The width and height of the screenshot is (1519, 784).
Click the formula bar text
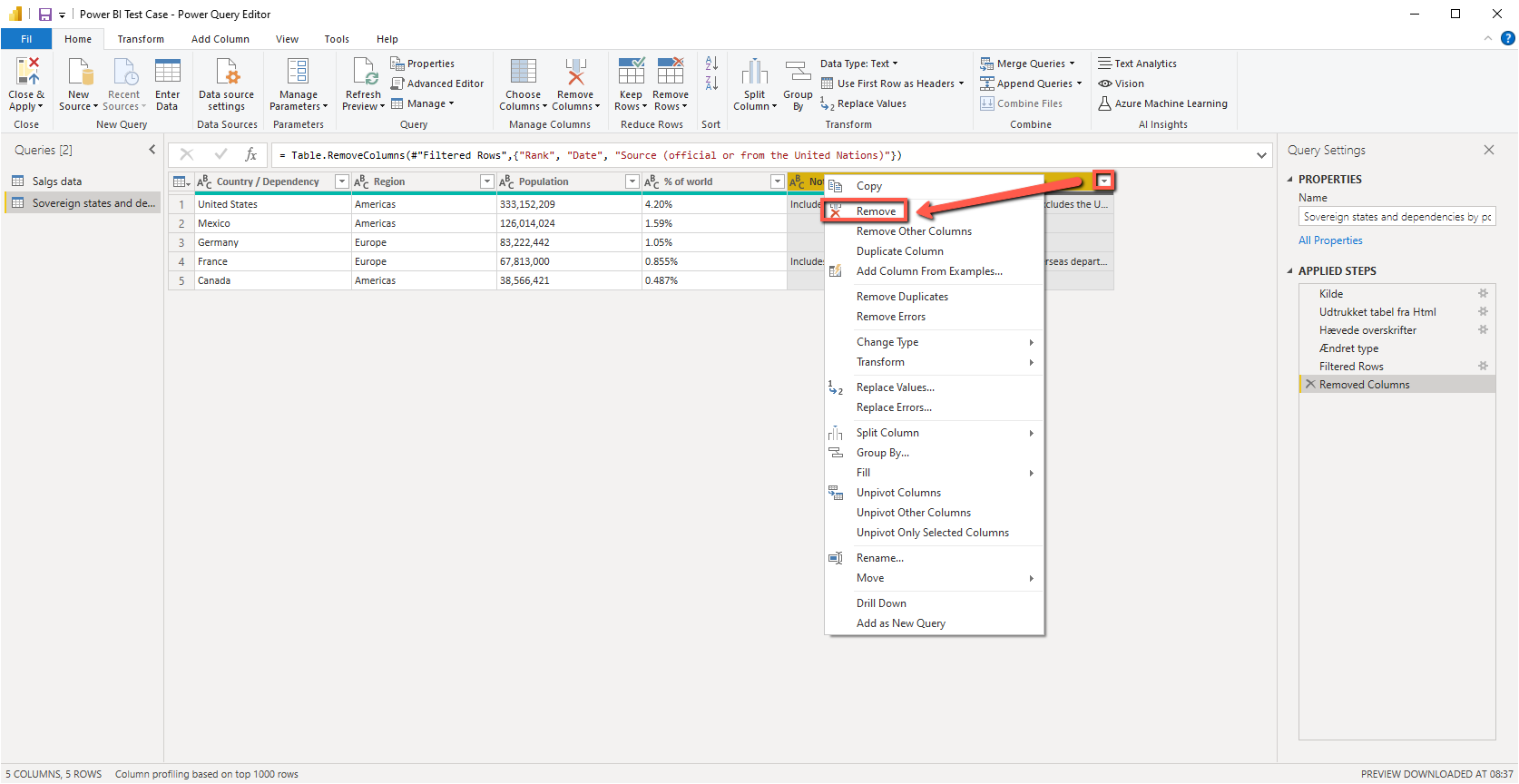pos(591,155)
